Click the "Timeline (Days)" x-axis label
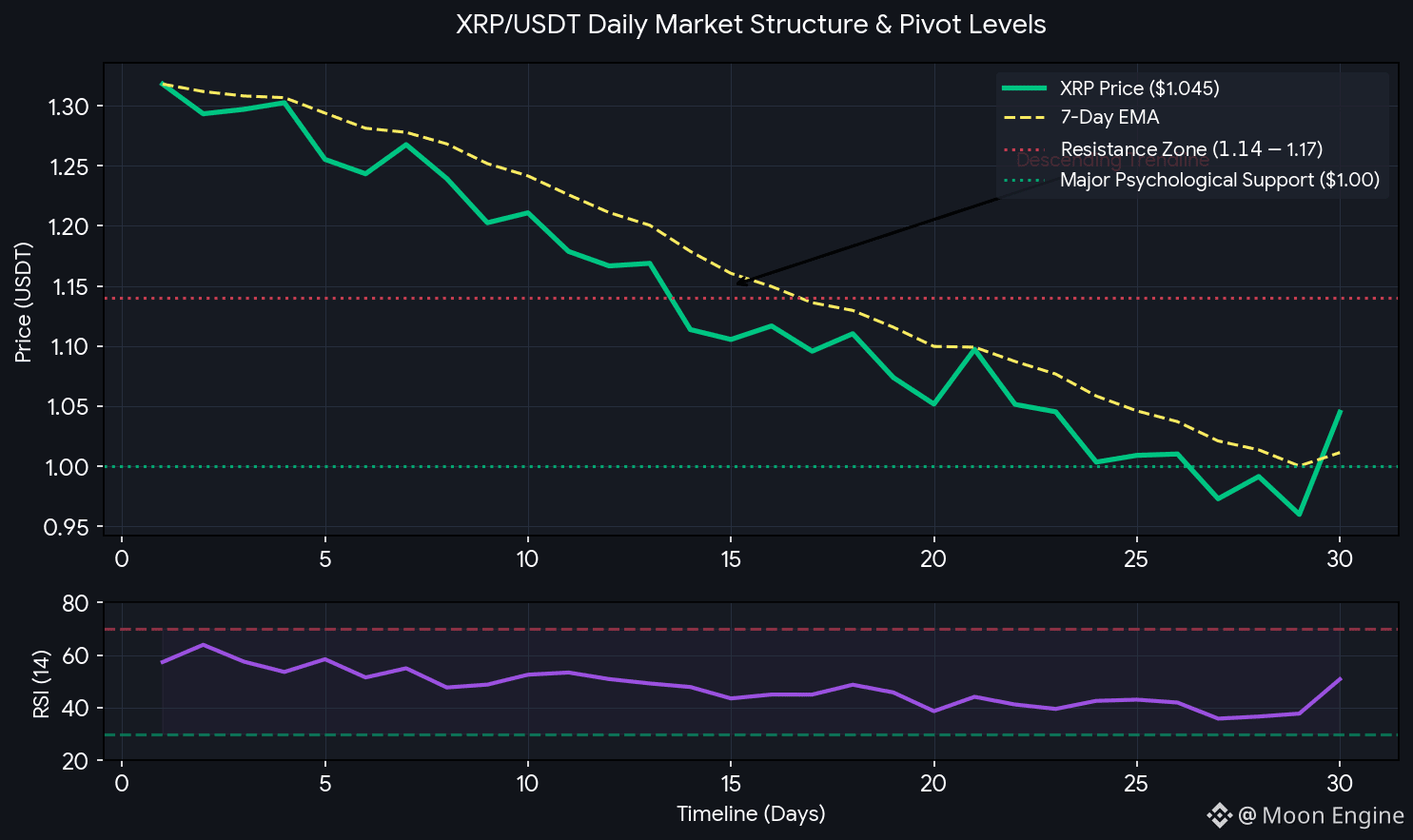Viewport: 1413px width, 840px height. click(x=751, y=814)
